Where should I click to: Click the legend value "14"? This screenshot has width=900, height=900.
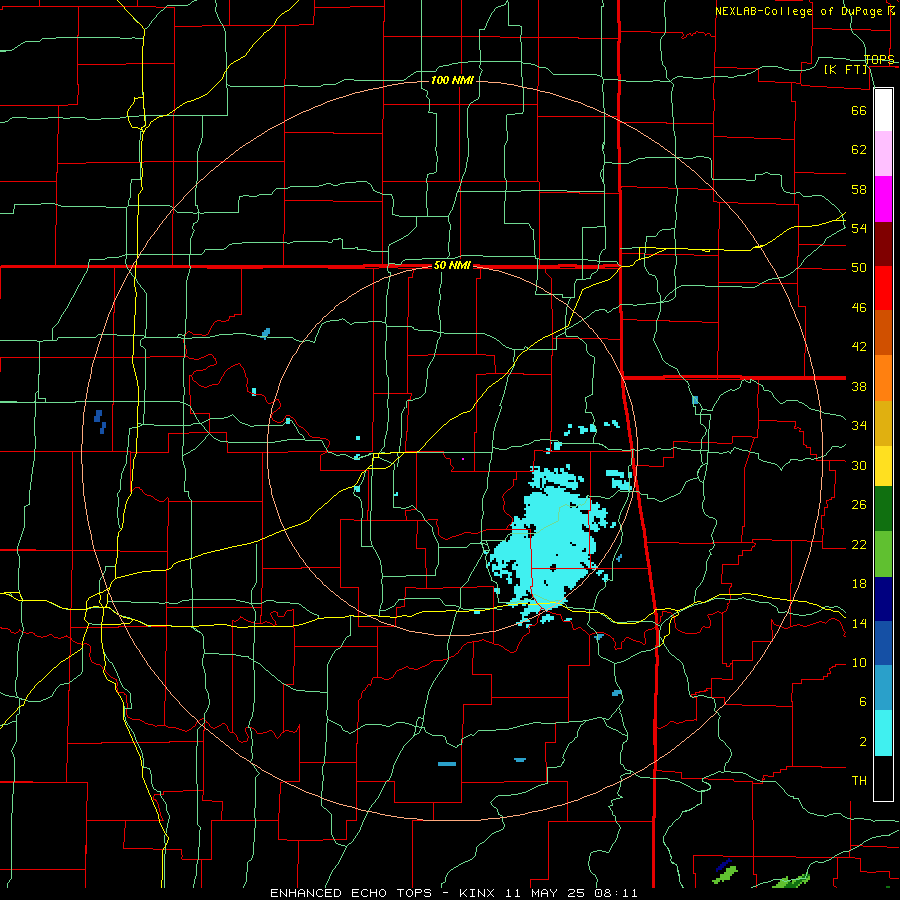pyautogui.click(x=859, y=623)
